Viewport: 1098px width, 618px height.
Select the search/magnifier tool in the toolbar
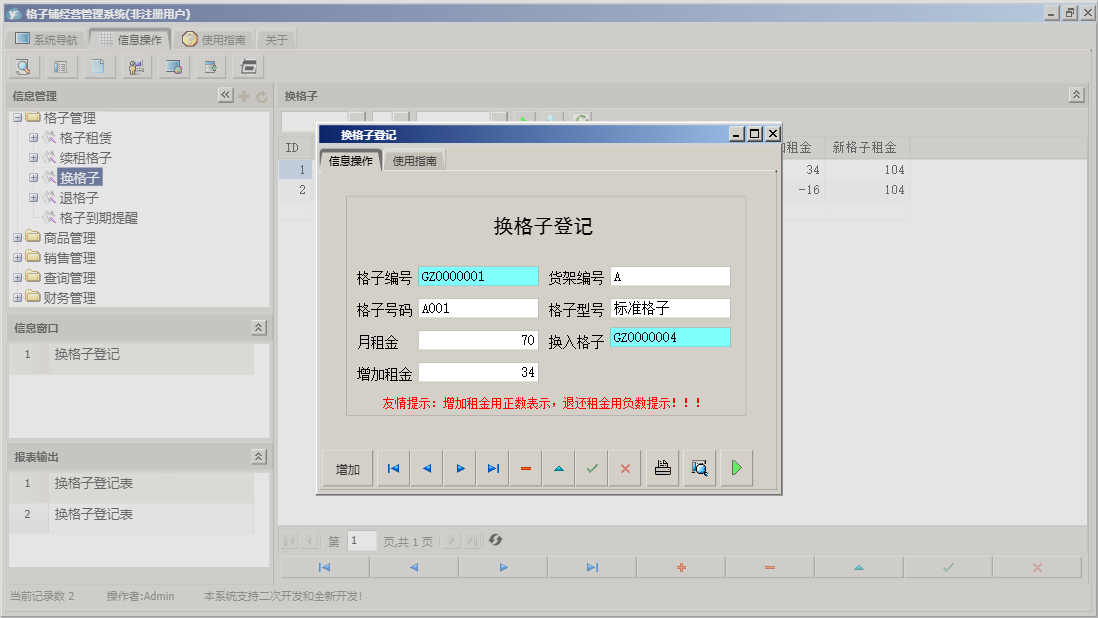pyautogui.click(x=22, y=66)
